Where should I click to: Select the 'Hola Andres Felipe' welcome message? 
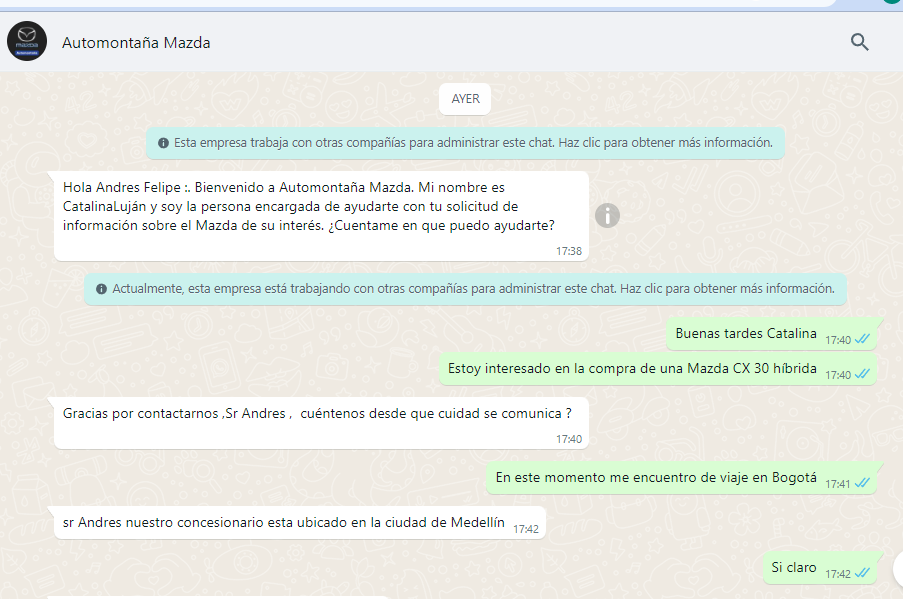321,216
